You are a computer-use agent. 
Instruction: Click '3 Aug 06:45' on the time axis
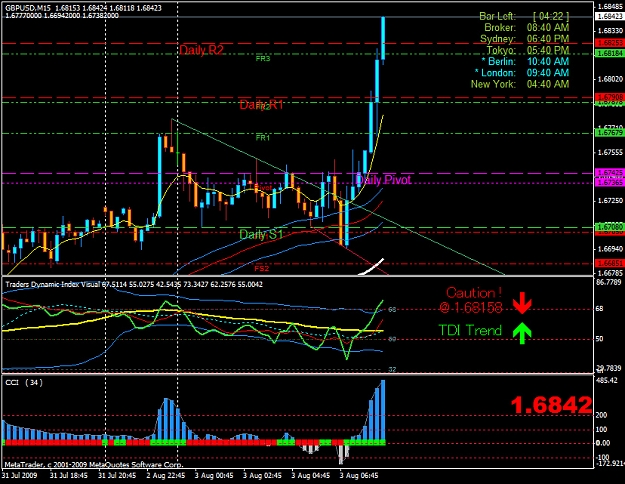pyautogui.click(x=359, y=475)
